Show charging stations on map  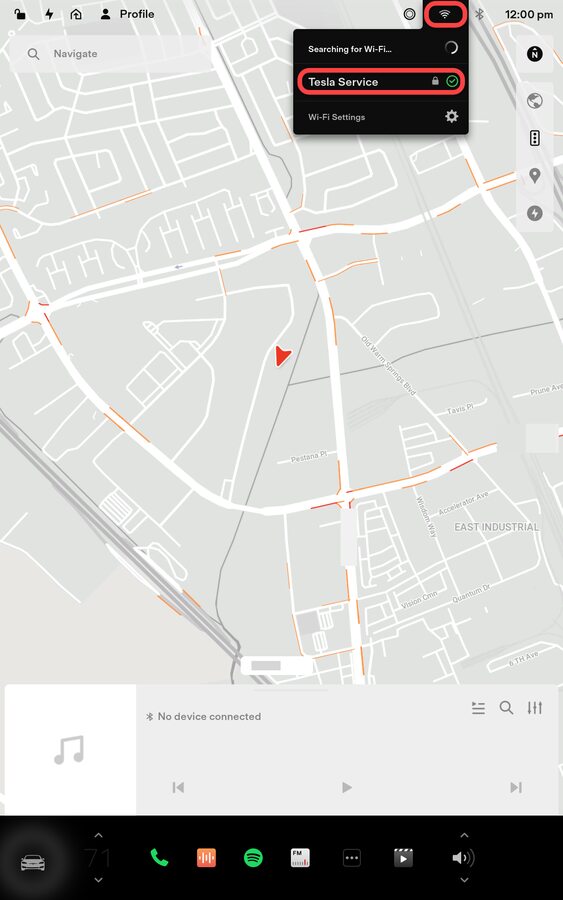535,214
